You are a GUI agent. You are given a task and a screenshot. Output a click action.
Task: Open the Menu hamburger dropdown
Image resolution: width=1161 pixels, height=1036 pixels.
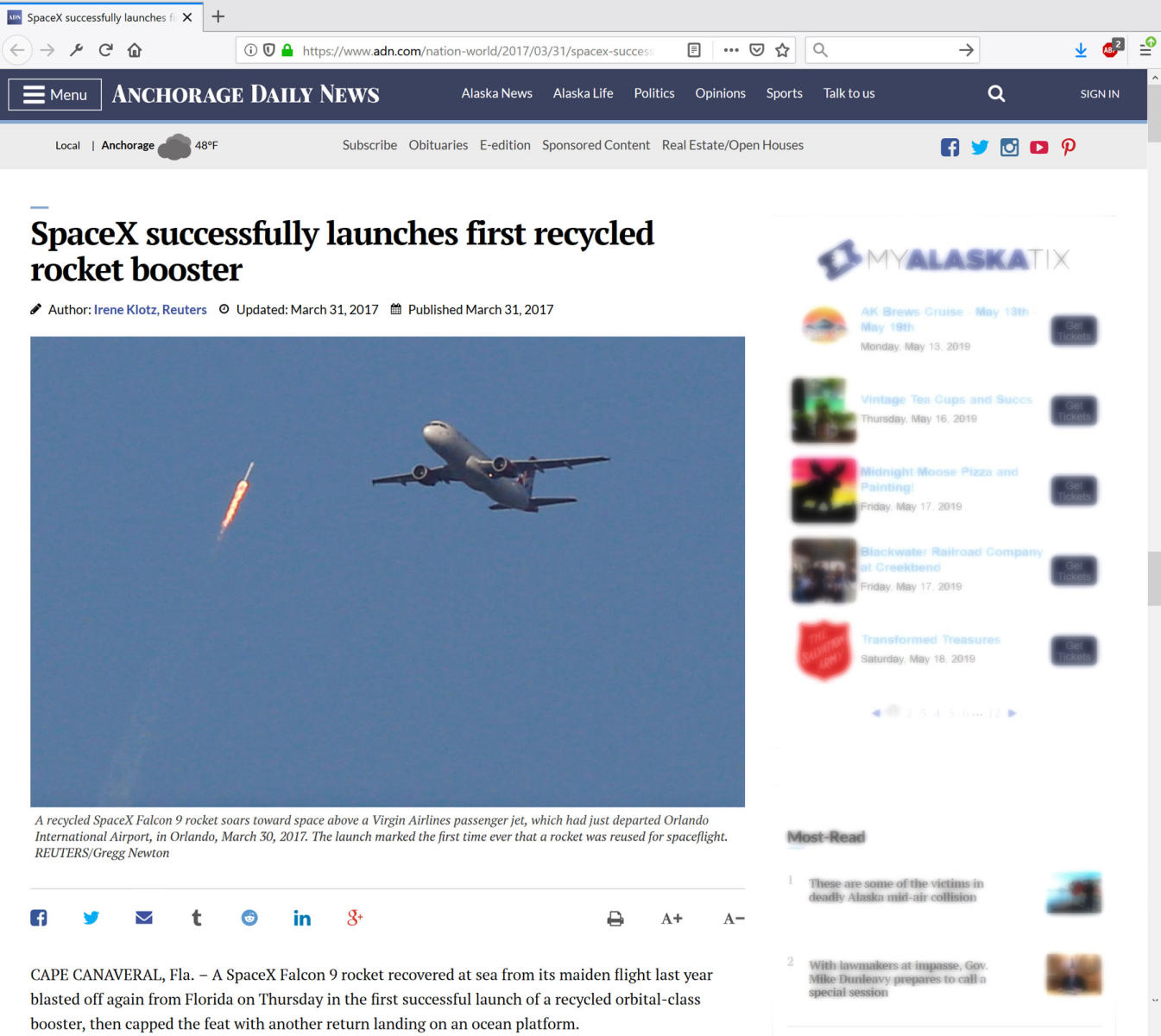pyautogui.click(x=55, y=94)
